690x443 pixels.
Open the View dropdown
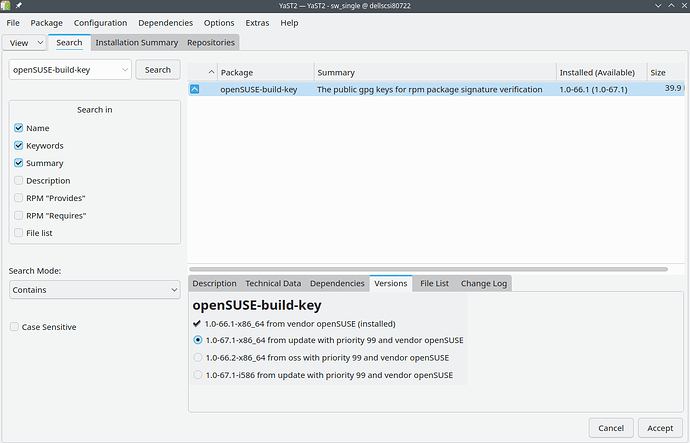tap(24, 43)
